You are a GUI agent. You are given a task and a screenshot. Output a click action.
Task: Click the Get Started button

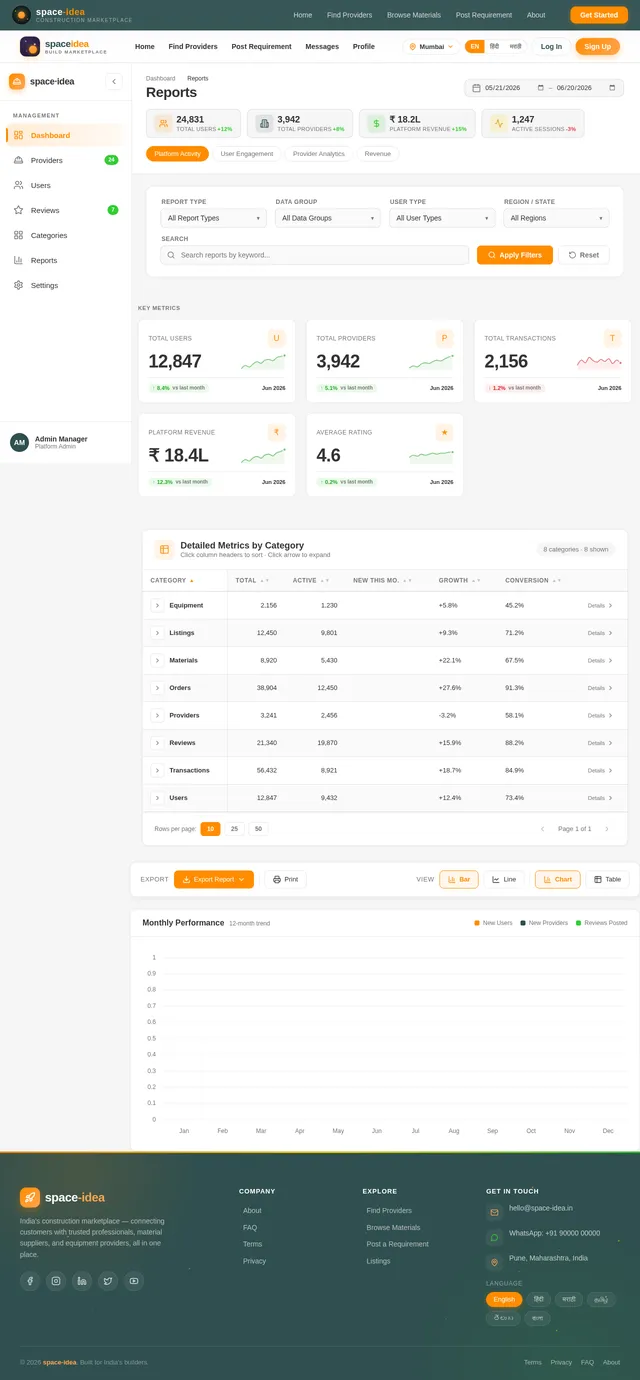pyautogui.click(x=599, y=15)
